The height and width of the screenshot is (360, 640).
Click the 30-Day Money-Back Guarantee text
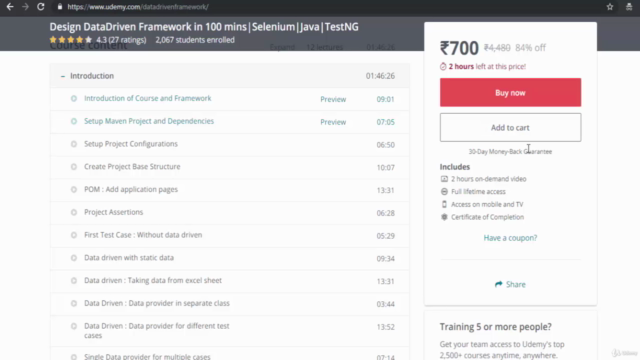[x=510, y=151]
